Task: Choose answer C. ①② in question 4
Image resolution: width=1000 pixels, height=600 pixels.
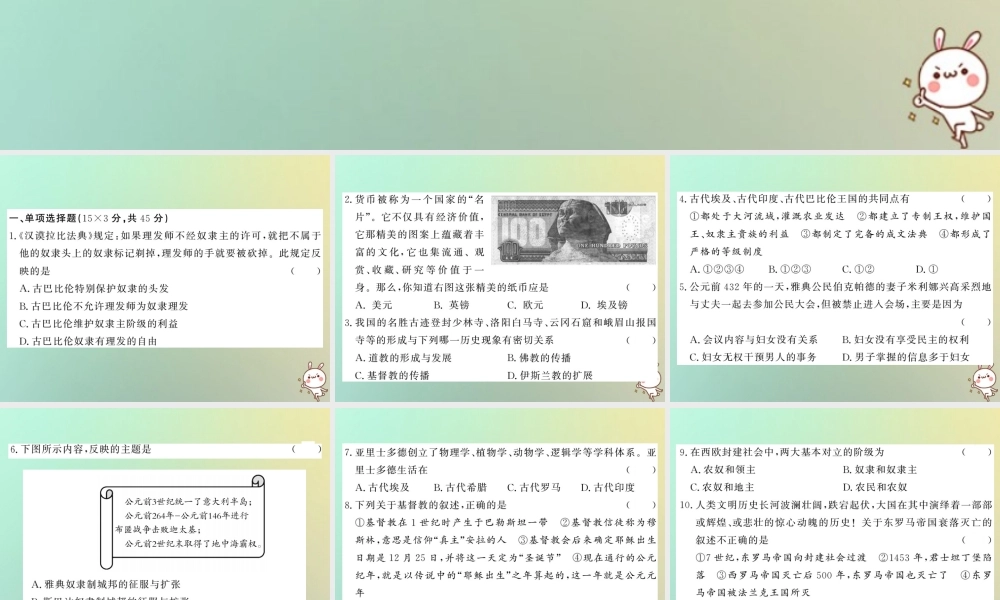Action: pyautogui.click(x=858, y=269)
